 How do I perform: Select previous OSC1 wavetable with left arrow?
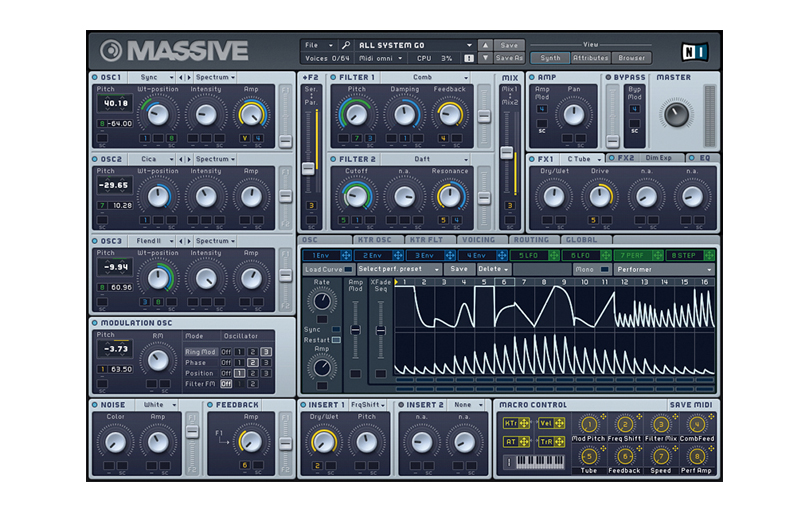coord(181,78)
